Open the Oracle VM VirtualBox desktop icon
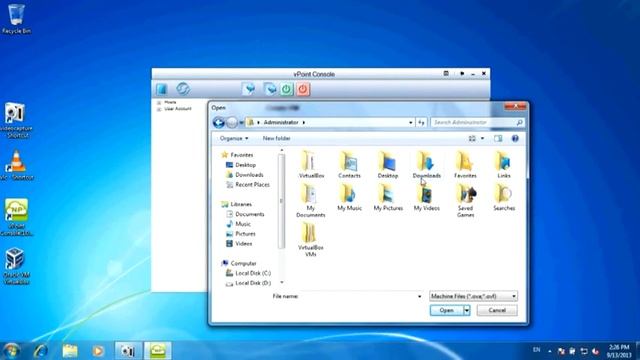The width and height of the screenshot is (640, 360). pos(16,265)
